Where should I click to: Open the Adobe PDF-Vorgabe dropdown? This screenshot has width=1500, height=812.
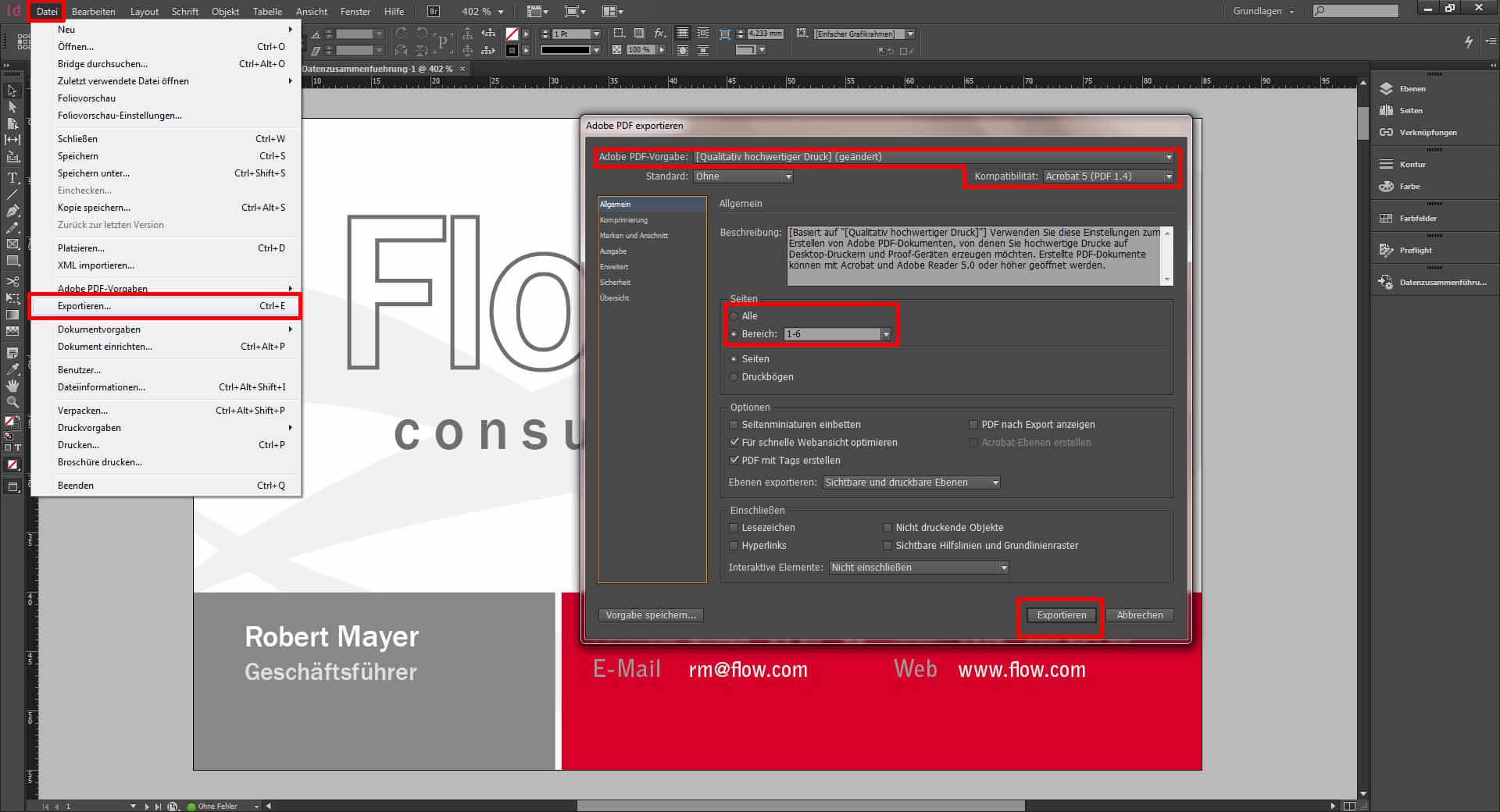pyautogui.click(x=1168, y=157)
